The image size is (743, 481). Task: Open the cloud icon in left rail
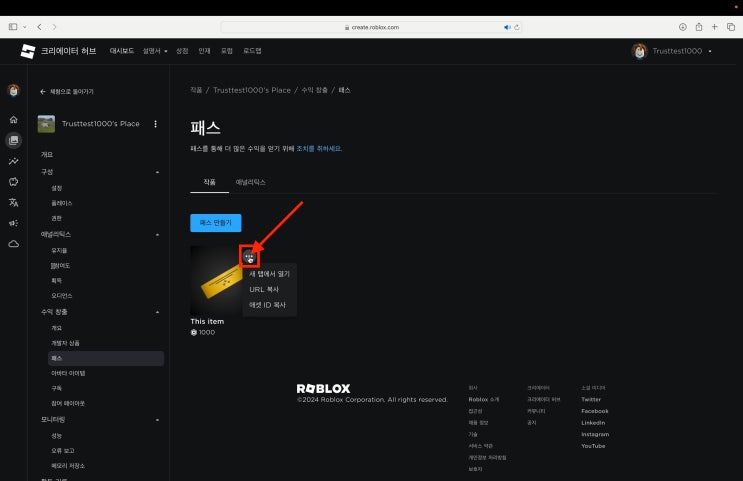click(13, 244)
